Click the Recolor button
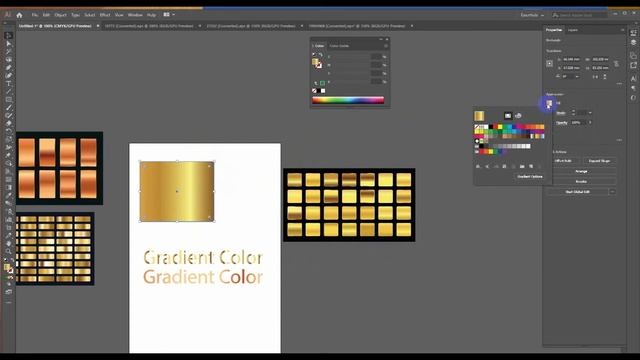This screenshot has width=640, height=360. [x=581, y=182]
